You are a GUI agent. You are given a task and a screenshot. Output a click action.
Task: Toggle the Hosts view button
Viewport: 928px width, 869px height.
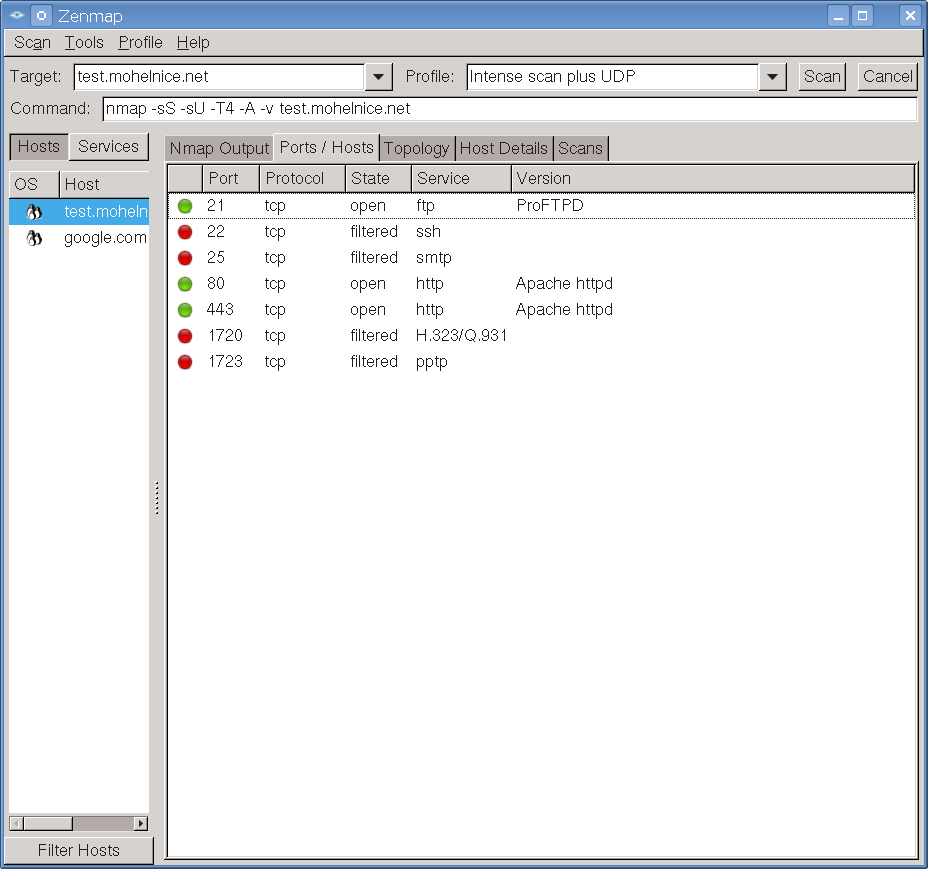point(39,147)
